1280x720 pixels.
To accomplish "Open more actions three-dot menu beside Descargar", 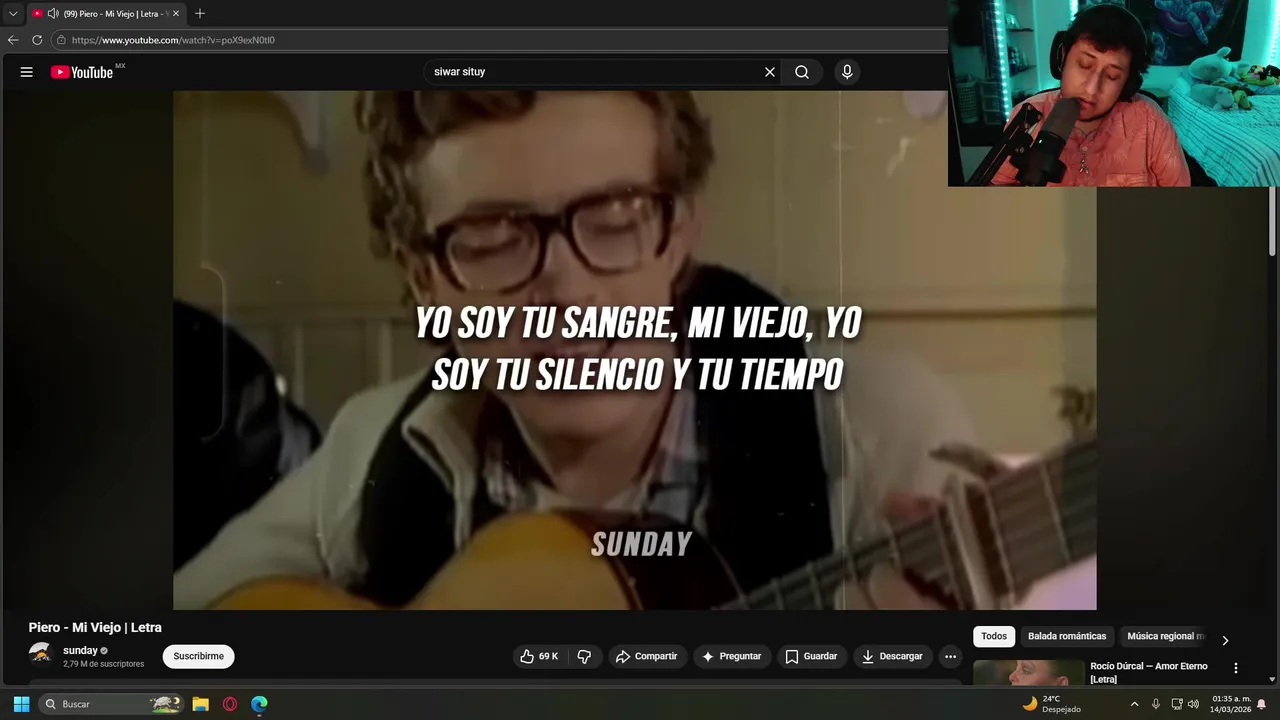I will click(x=950, y=656).
